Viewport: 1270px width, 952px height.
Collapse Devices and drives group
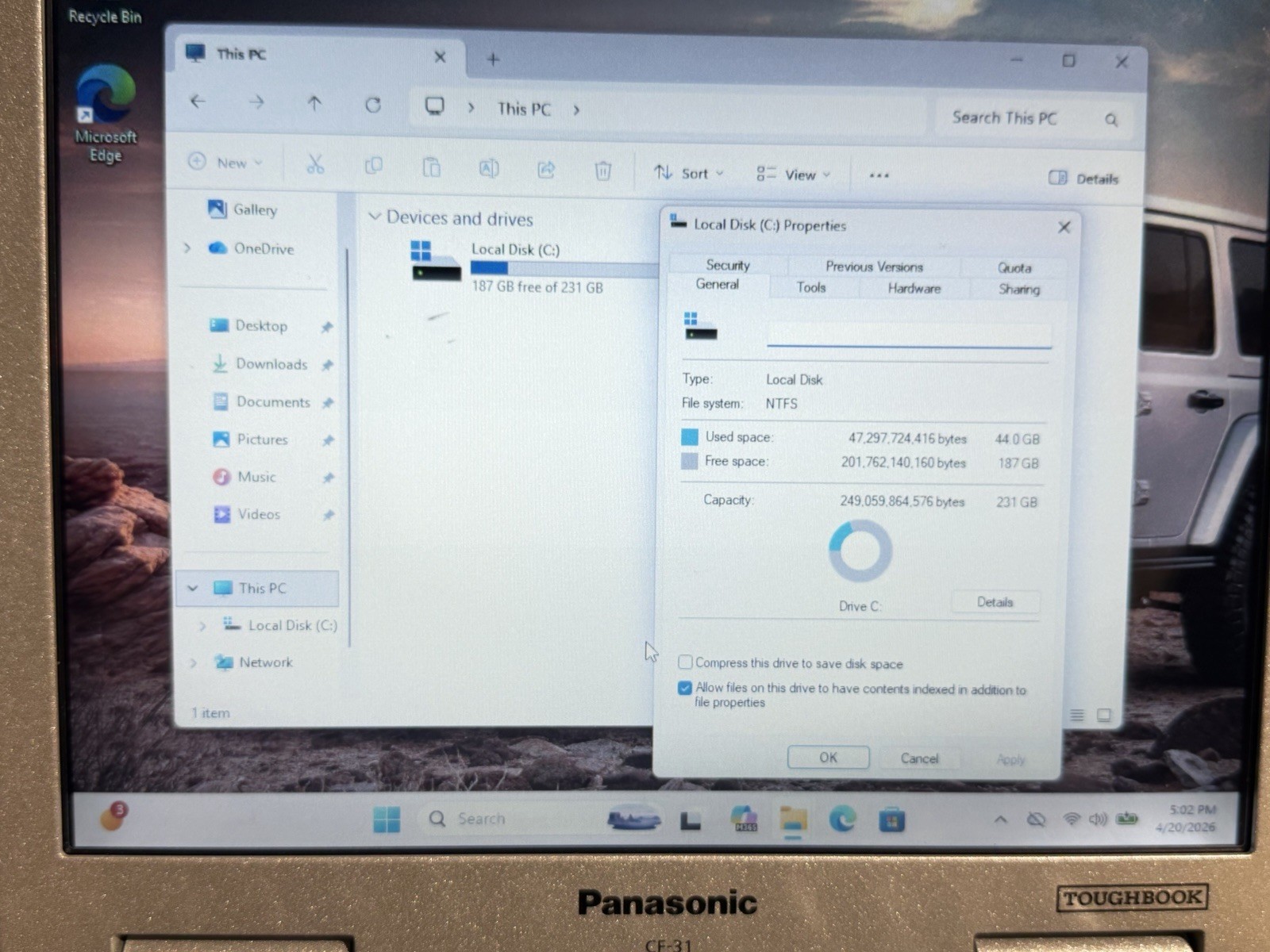pos(375,217)
